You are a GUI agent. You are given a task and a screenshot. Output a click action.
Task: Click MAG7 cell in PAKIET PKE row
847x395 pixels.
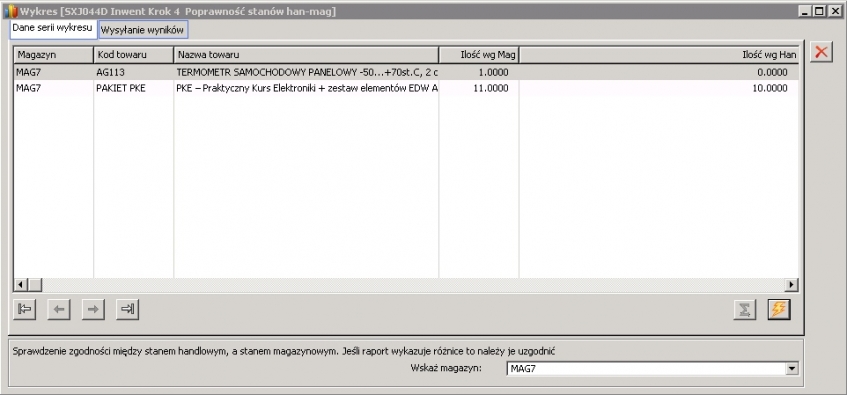[53, 88]
